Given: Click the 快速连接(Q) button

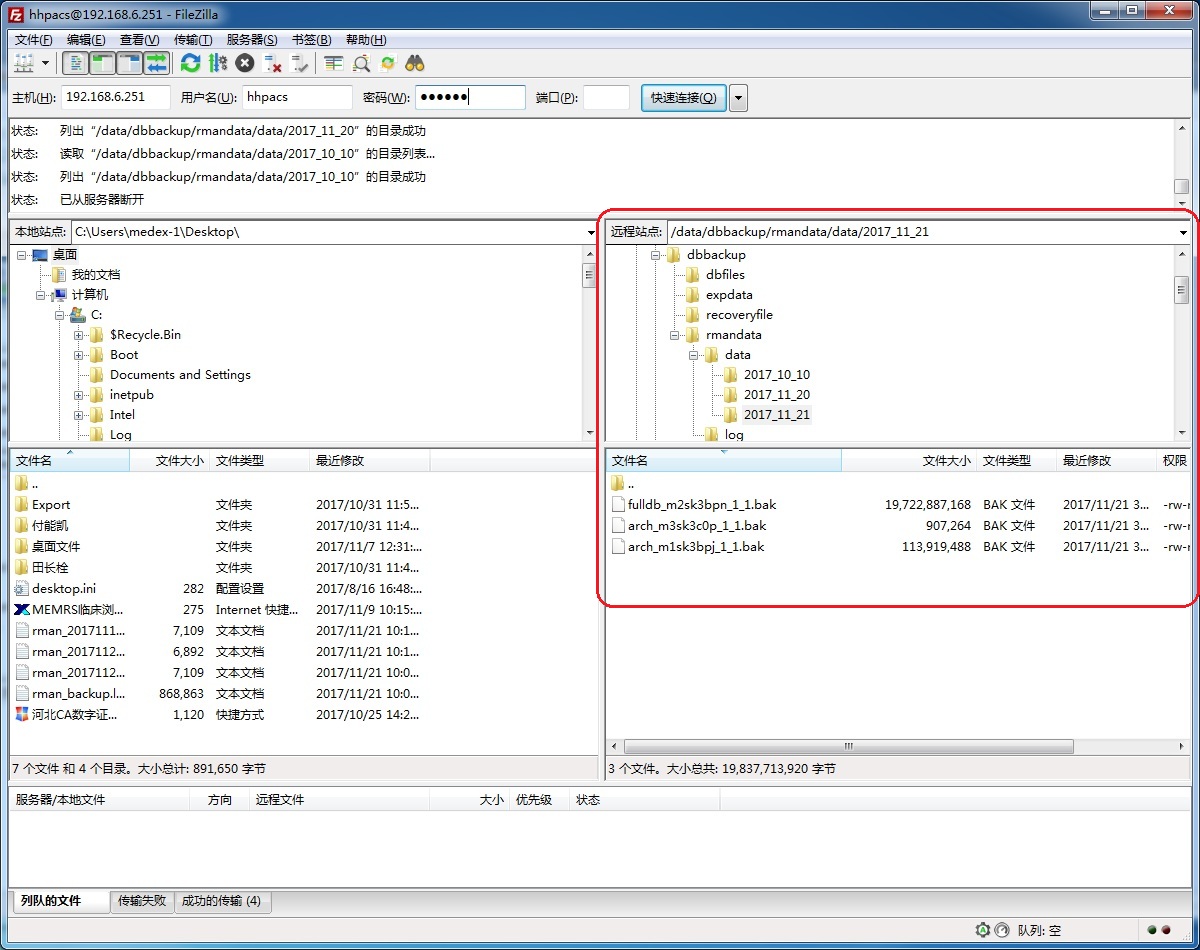Looking at the screenshot, I should (683, 97).
